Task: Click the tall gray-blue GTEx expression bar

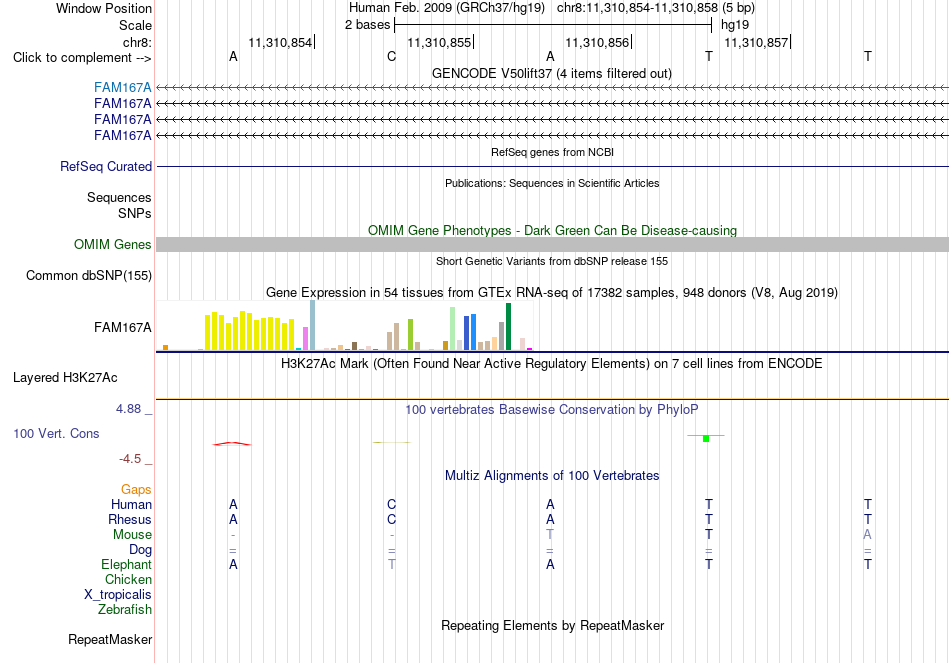Action: 313,325
